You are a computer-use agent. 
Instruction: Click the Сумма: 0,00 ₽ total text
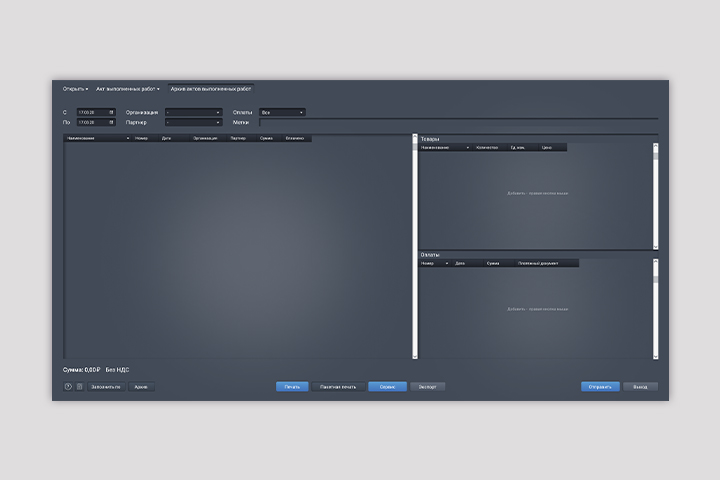click(81, 370)
